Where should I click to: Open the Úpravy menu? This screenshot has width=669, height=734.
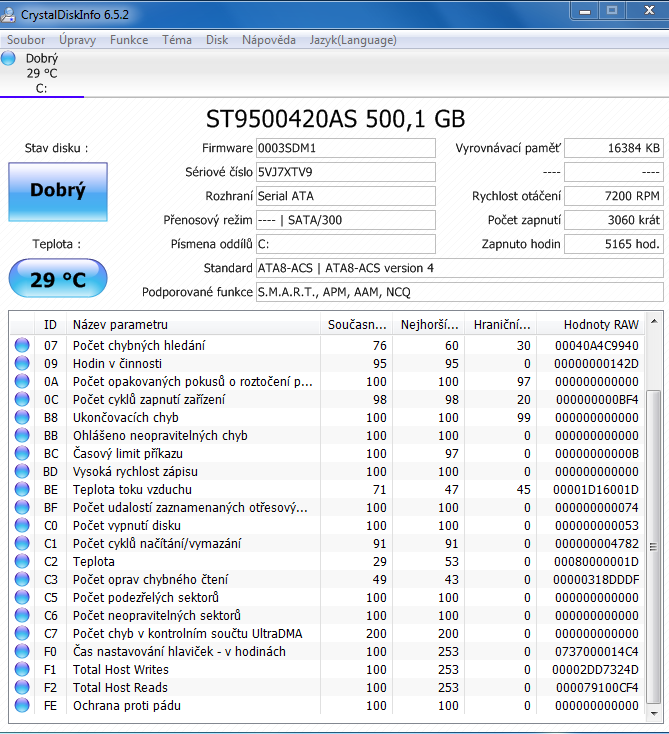77,40
